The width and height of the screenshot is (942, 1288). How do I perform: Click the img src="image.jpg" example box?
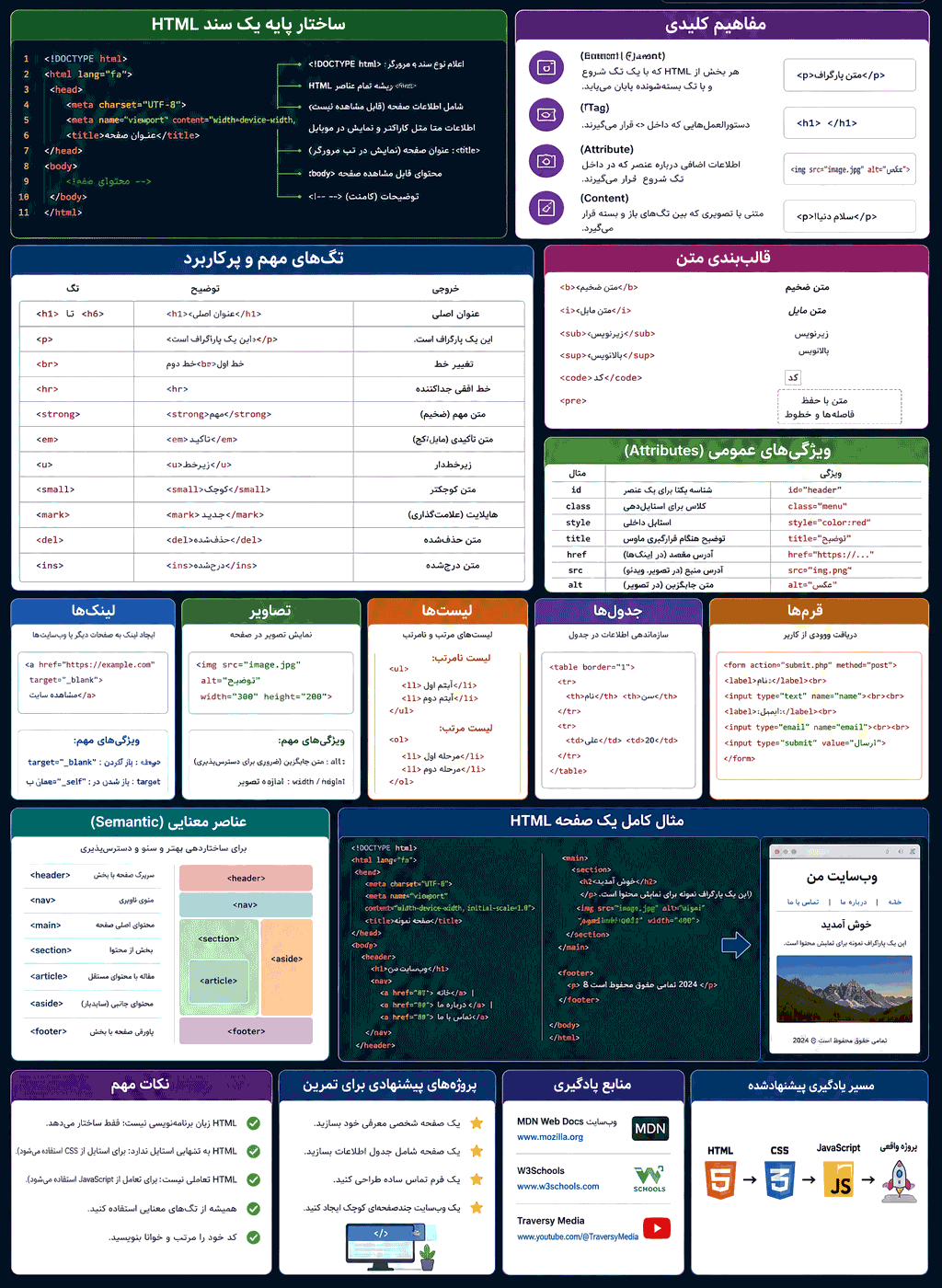(x=849, y=169)
